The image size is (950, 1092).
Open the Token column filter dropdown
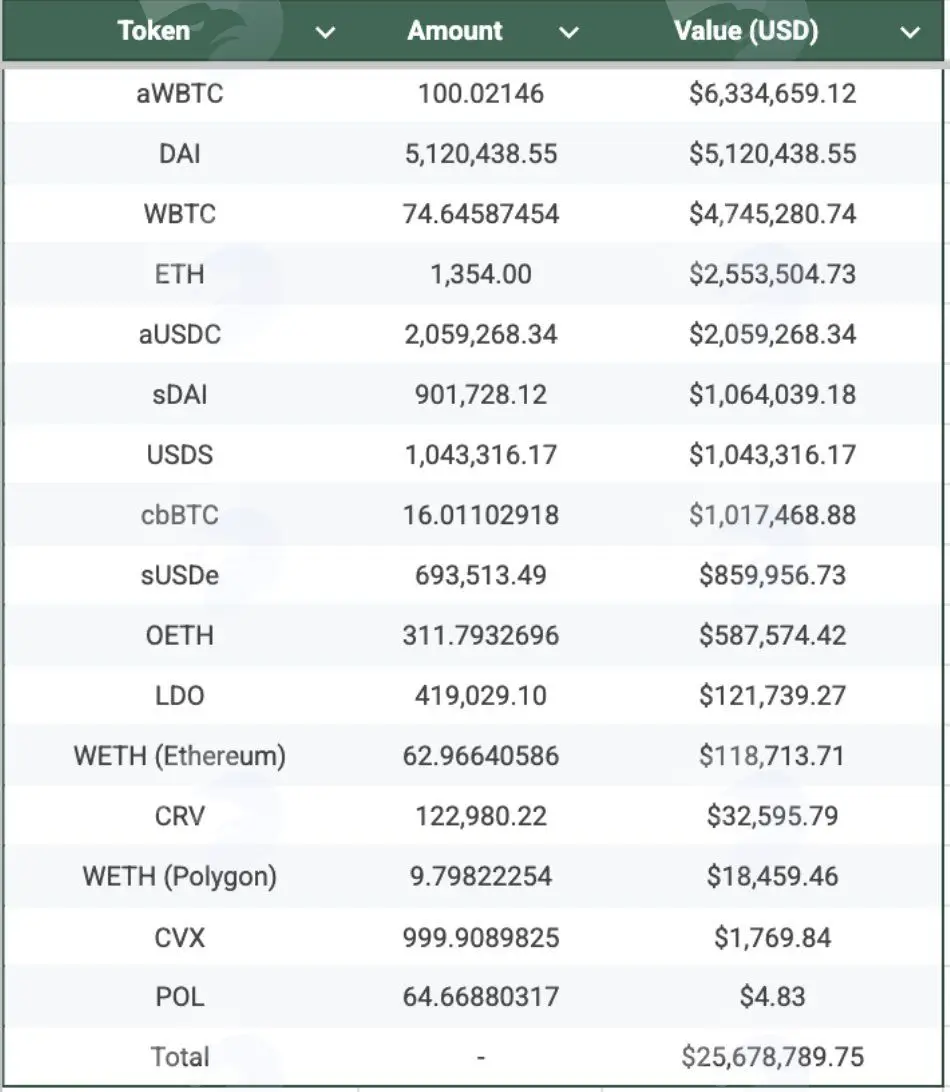pyautogui.click(x=325, y=32)
